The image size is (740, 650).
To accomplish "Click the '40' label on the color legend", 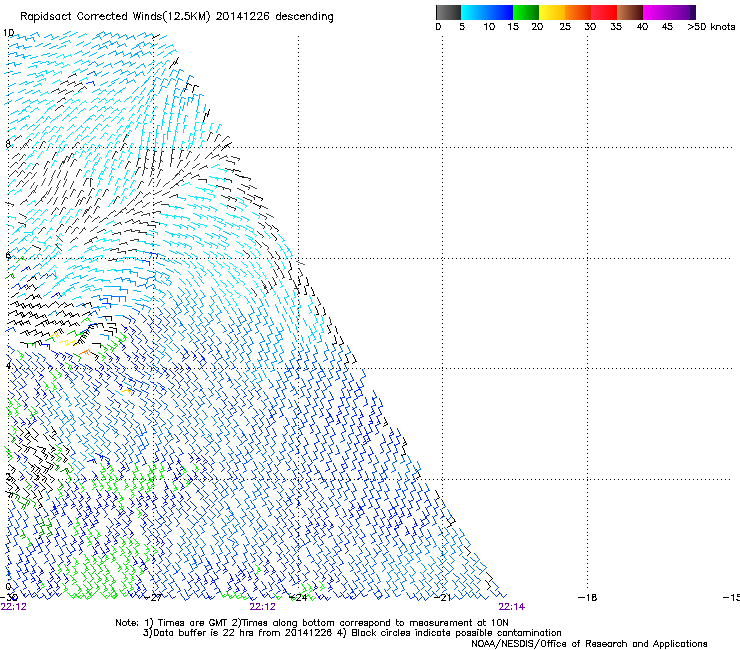I will click(642, 27).
